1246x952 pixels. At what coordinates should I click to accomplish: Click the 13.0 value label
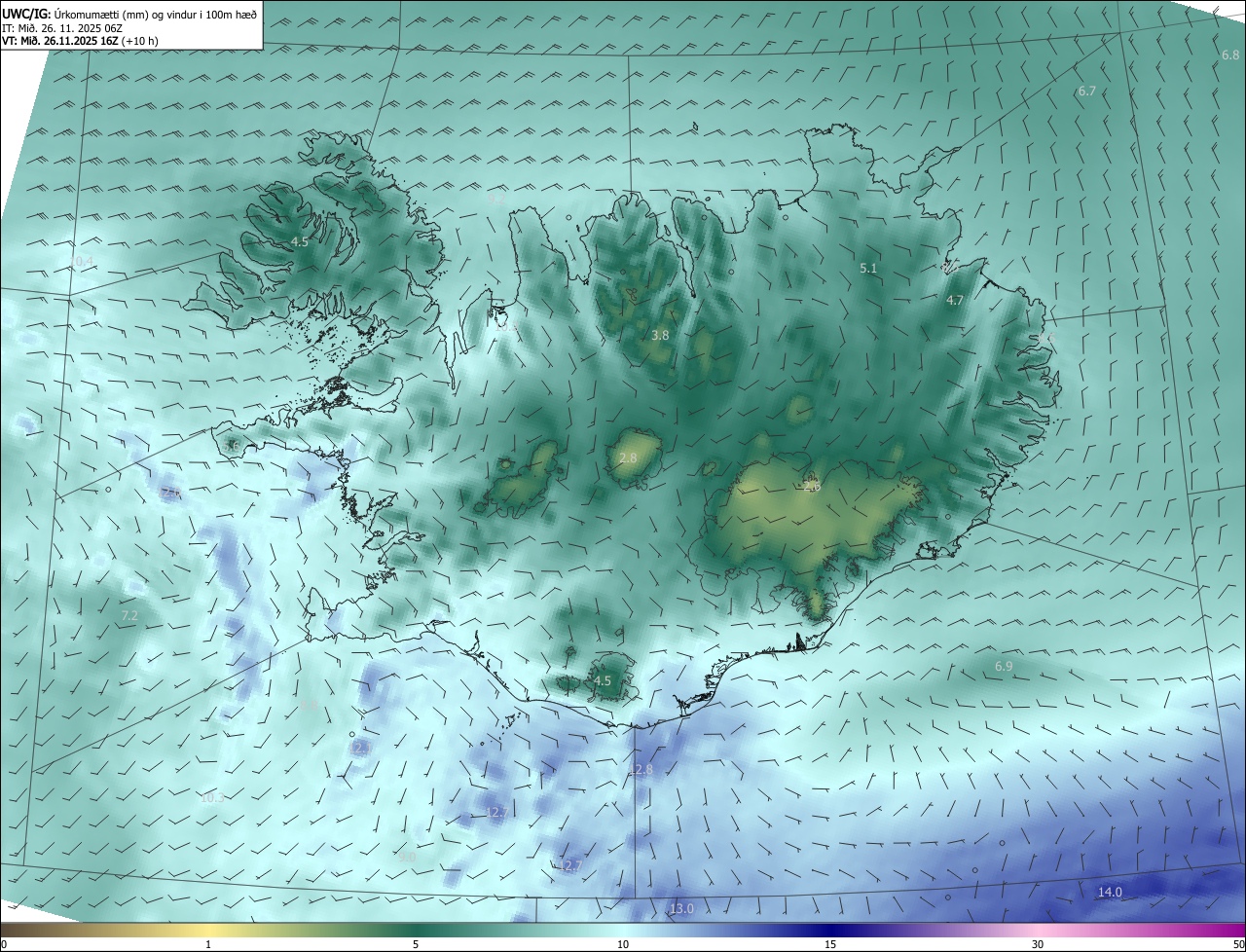pyautogui.click(x=681, y=909)
